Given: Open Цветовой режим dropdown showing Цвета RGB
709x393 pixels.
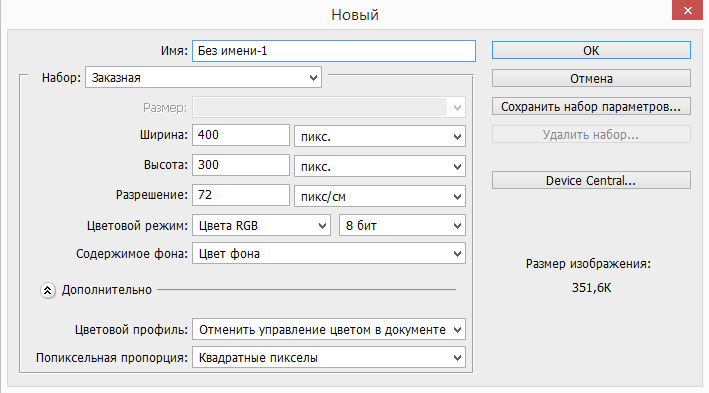Looking at the screenshot, I should tap(261, 225).
